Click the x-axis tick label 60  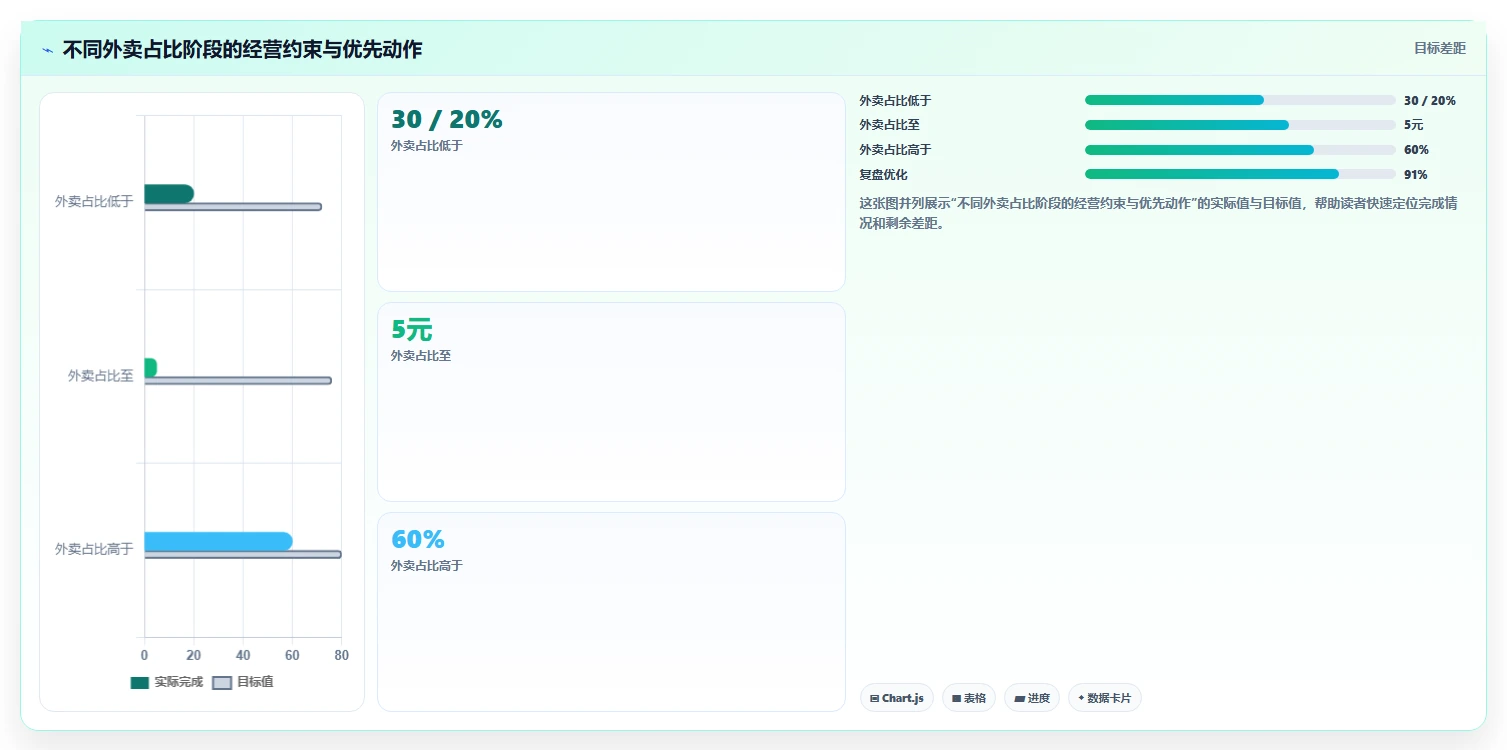tap(292, 655)
